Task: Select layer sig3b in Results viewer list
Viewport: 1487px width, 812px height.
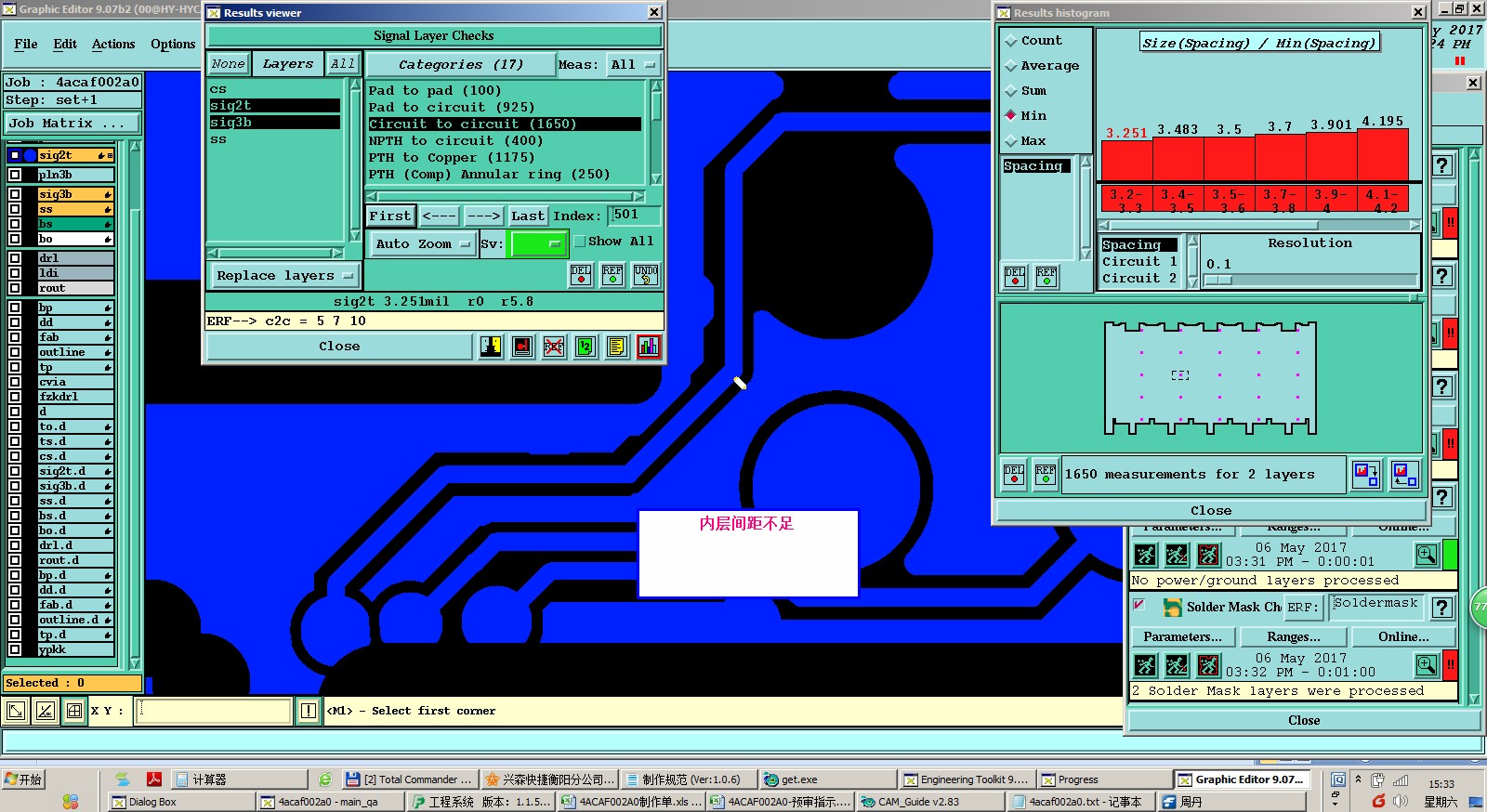Action: (x=274, y=123)
